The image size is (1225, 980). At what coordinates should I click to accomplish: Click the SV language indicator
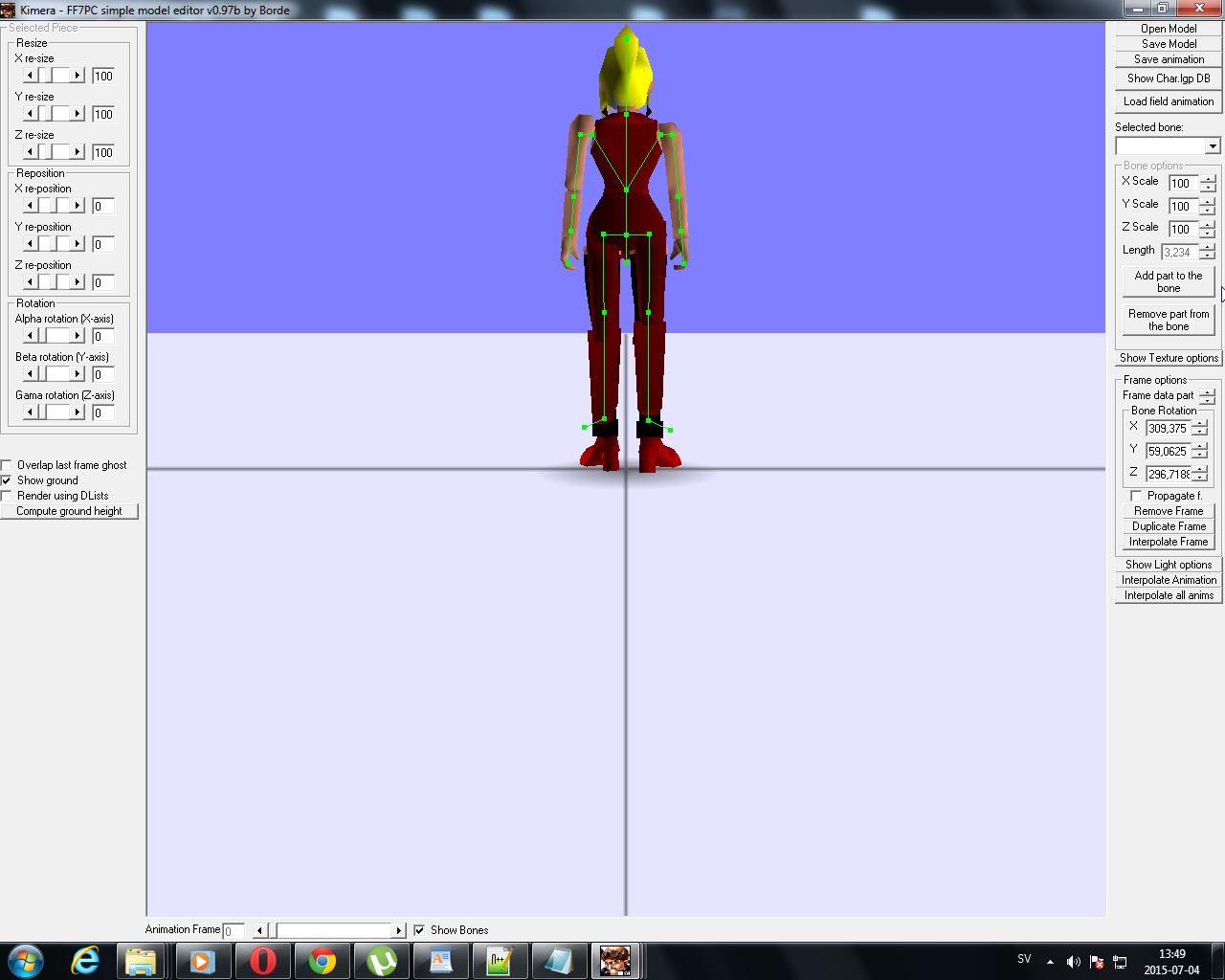[1024, 959]
